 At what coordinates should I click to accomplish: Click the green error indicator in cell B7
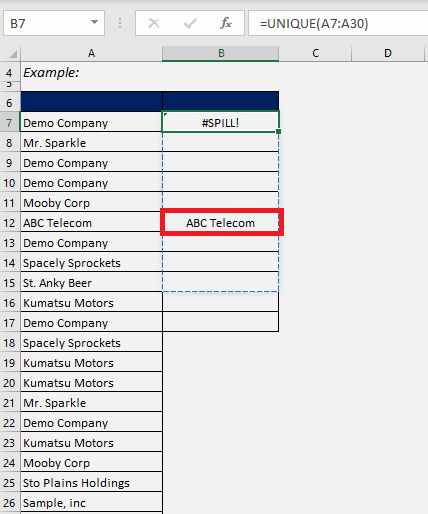(x=165, y=115)
